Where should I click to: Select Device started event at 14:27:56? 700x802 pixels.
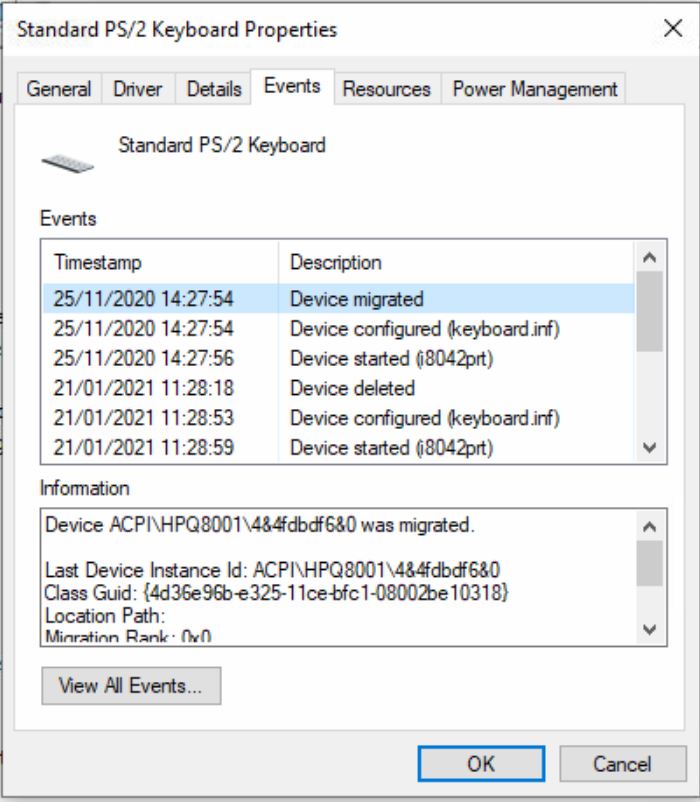338,358
